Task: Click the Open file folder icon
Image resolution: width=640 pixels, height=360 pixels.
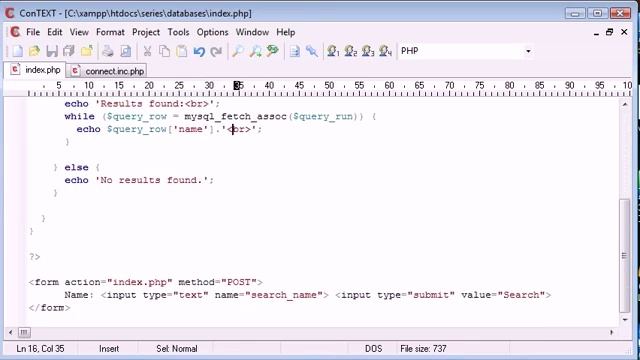Action: (x=34, y=51)
